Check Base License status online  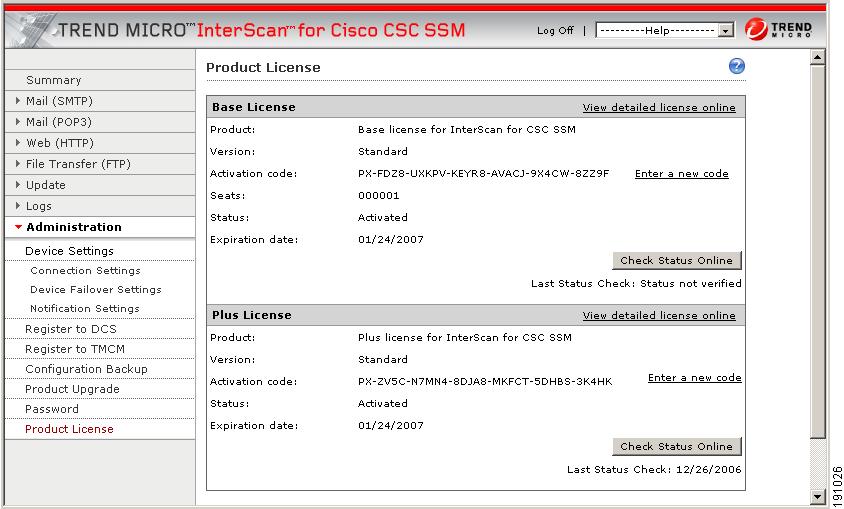(677, 260)
